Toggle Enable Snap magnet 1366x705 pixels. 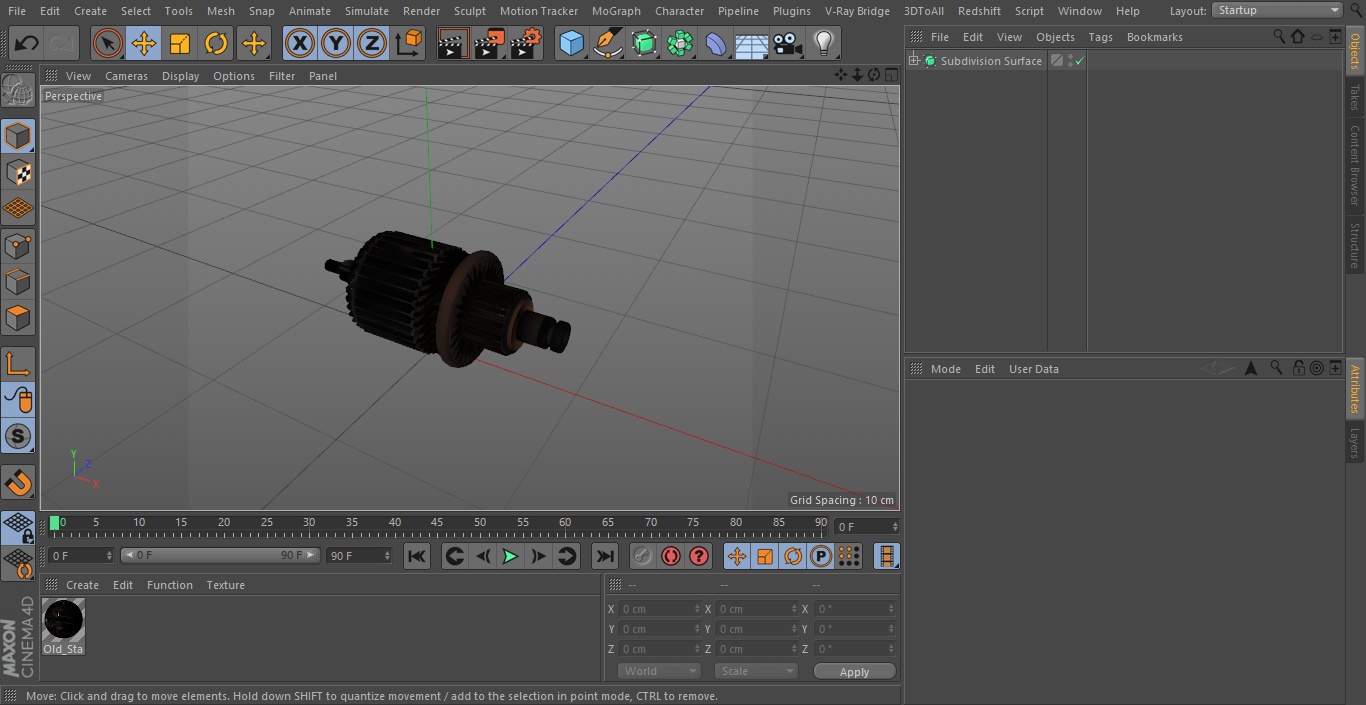tap(18, 483)
